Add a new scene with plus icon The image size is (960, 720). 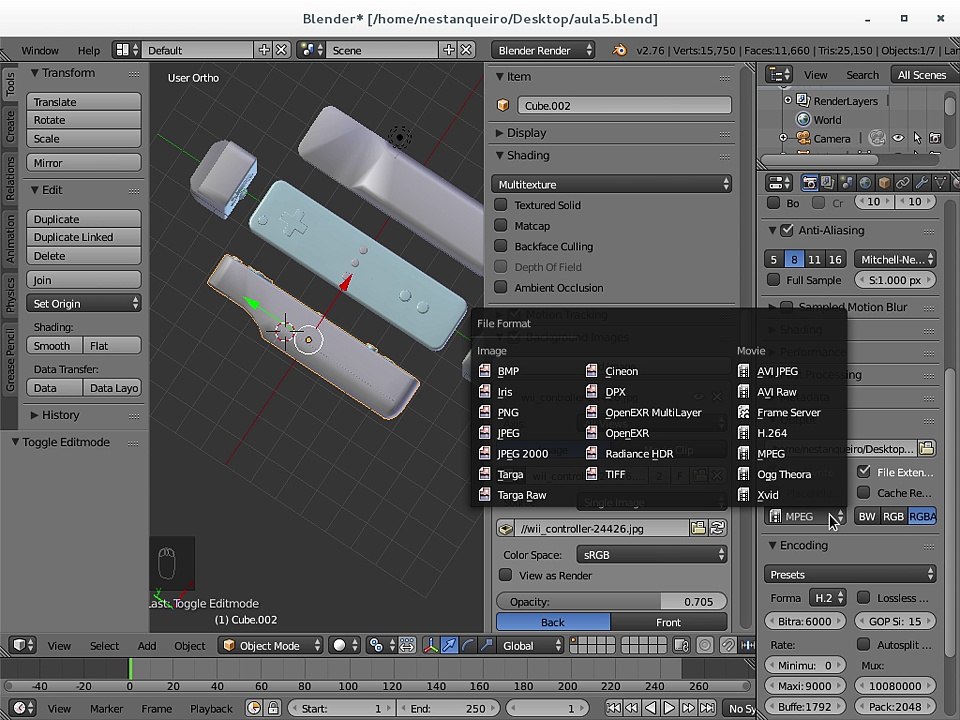[449, 50]
